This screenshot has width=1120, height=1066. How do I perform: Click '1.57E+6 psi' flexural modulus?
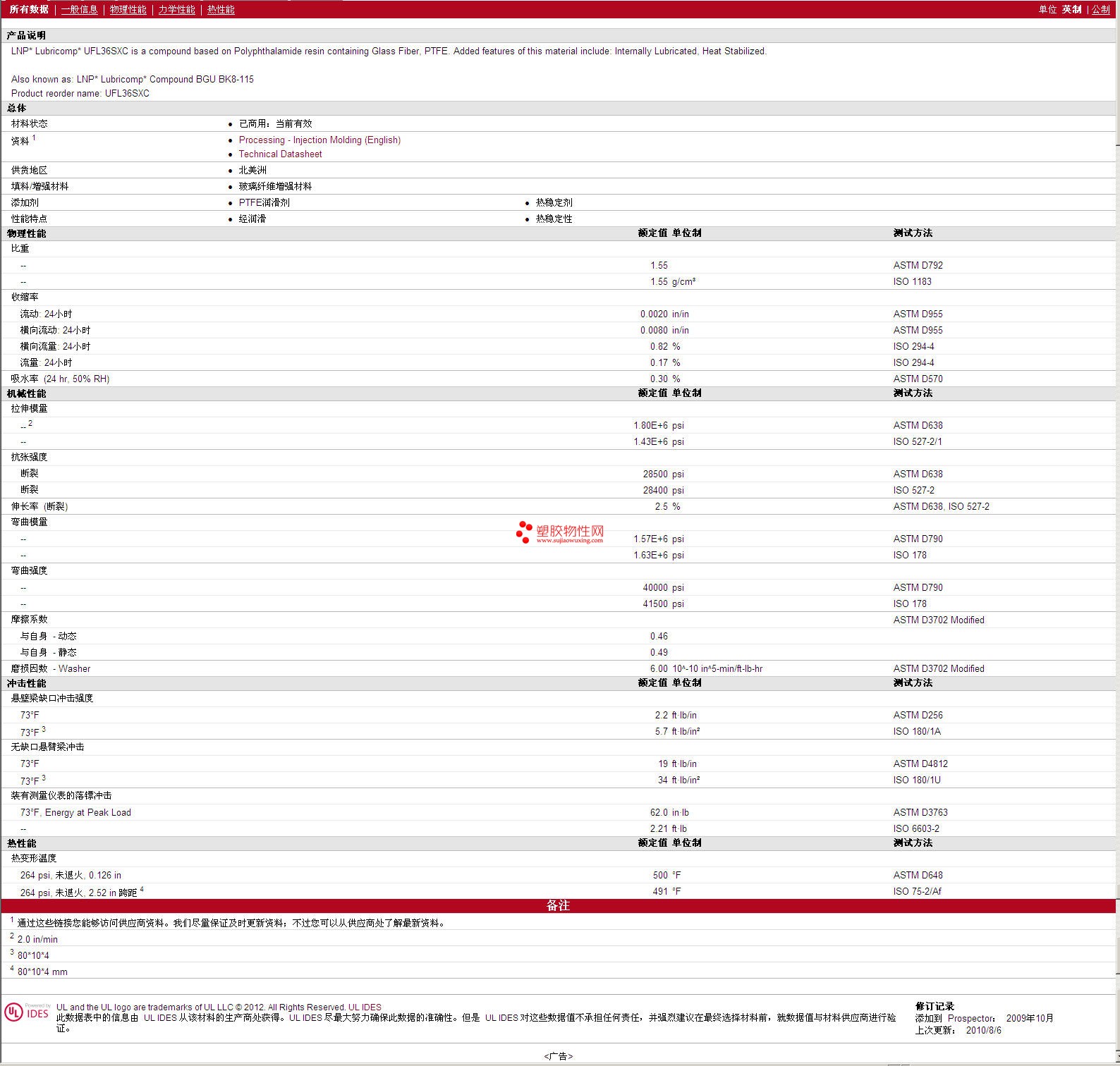(x=659, y=539)
